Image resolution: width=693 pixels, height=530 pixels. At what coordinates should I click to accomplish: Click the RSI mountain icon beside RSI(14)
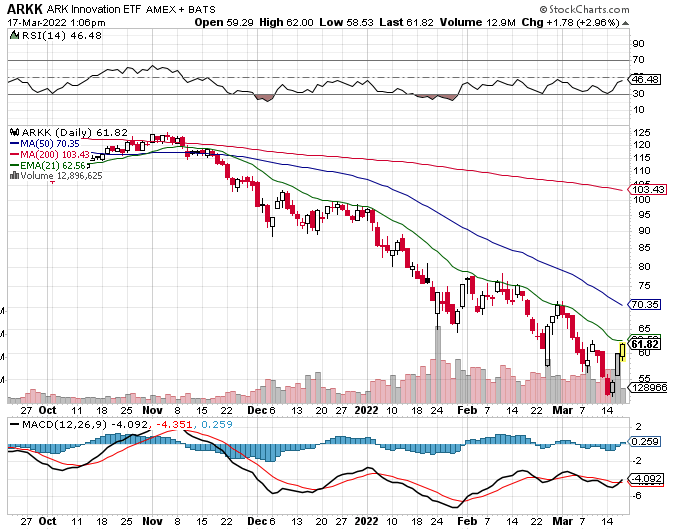(15, 35)
